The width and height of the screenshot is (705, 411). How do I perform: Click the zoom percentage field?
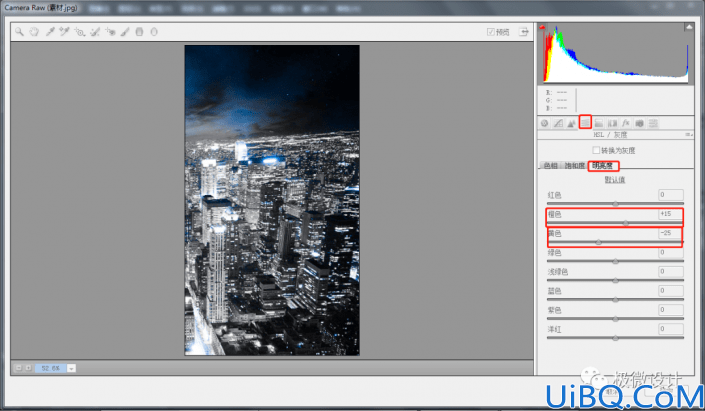click(x=51, y=368)
